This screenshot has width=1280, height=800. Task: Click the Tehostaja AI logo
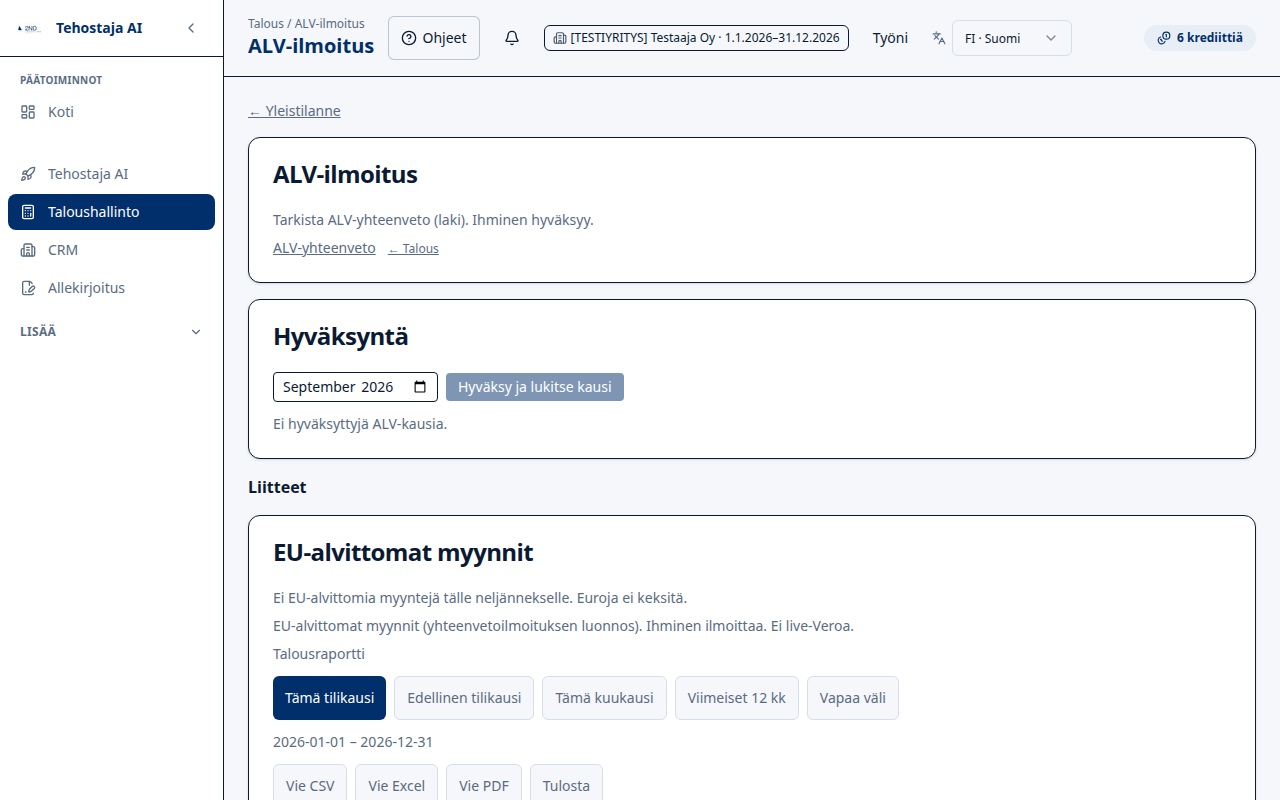point(29,28)
